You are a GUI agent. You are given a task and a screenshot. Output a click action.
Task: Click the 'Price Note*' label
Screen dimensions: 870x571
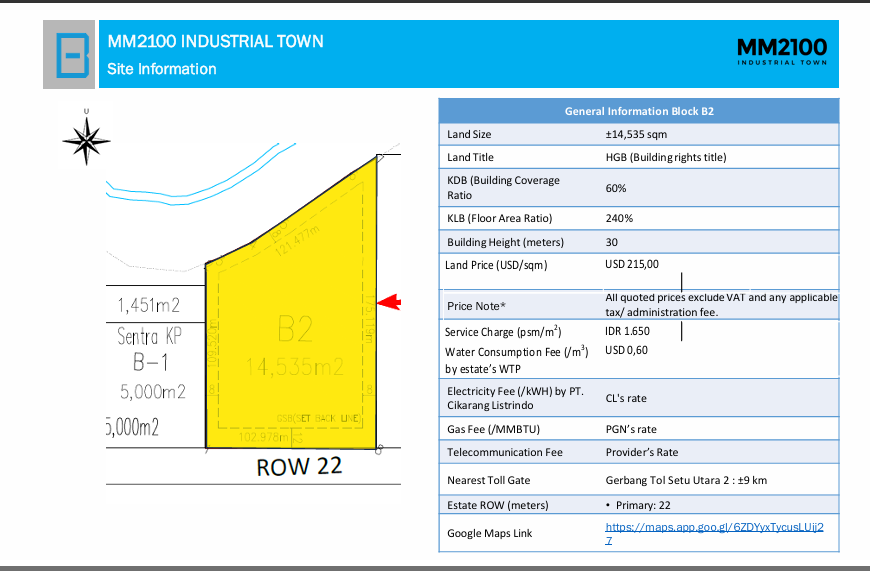(476, 306)
